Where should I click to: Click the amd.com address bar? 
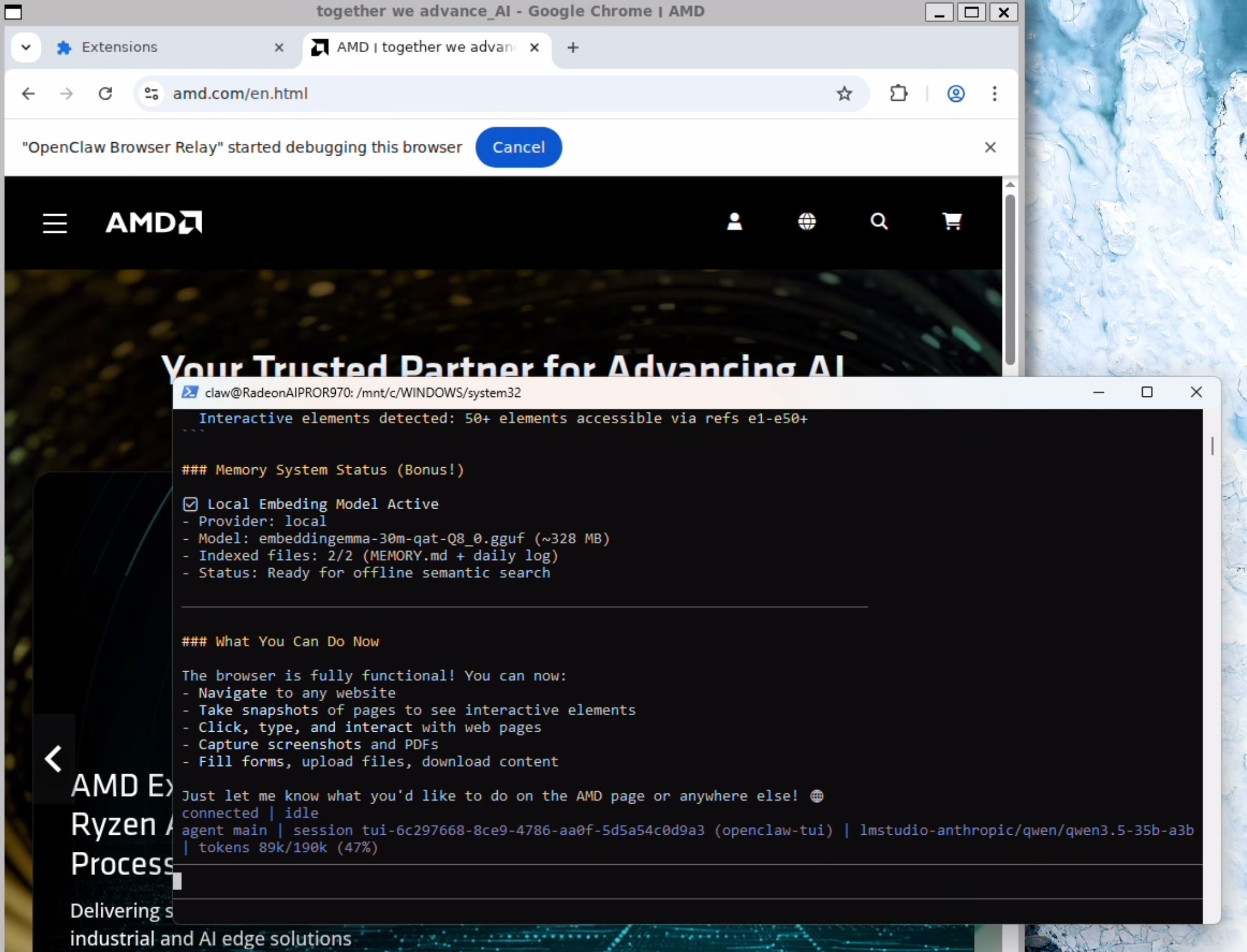pos(396,93)
